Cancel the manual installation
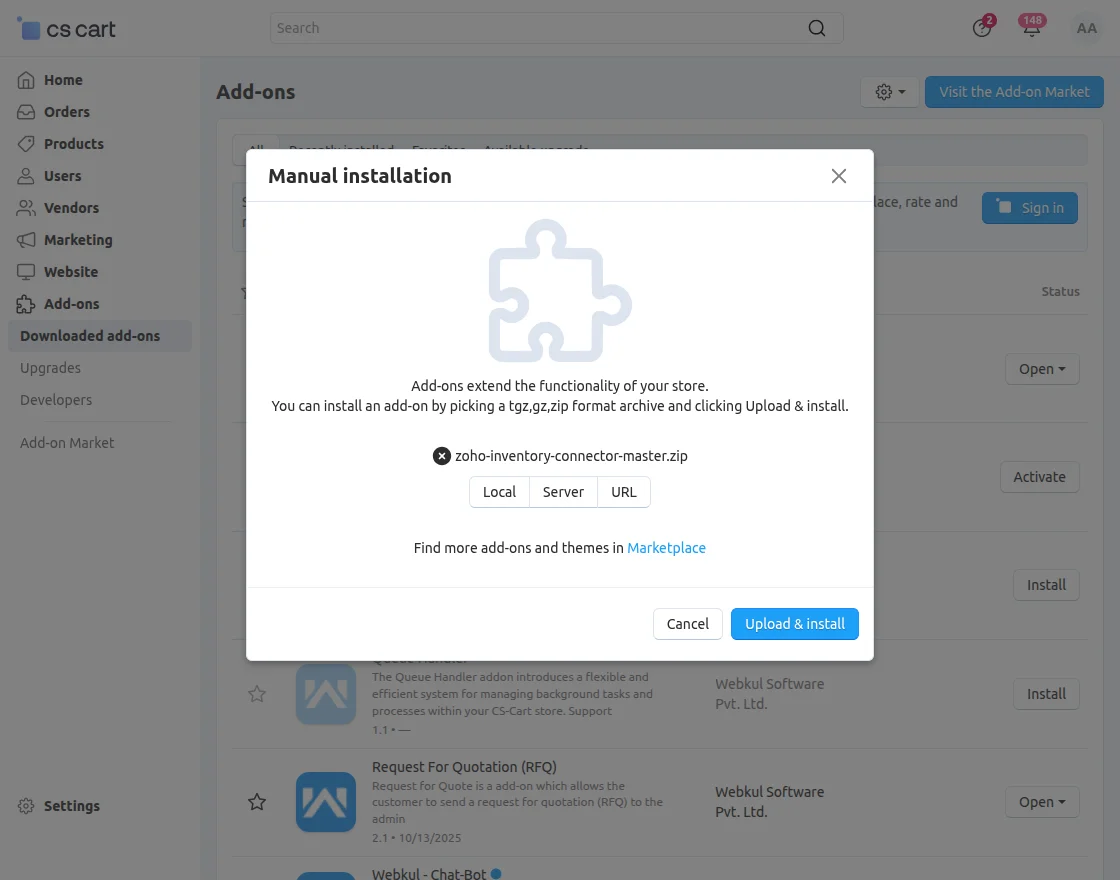This screenshot has width=1120, height=880. tap(688, 624)
